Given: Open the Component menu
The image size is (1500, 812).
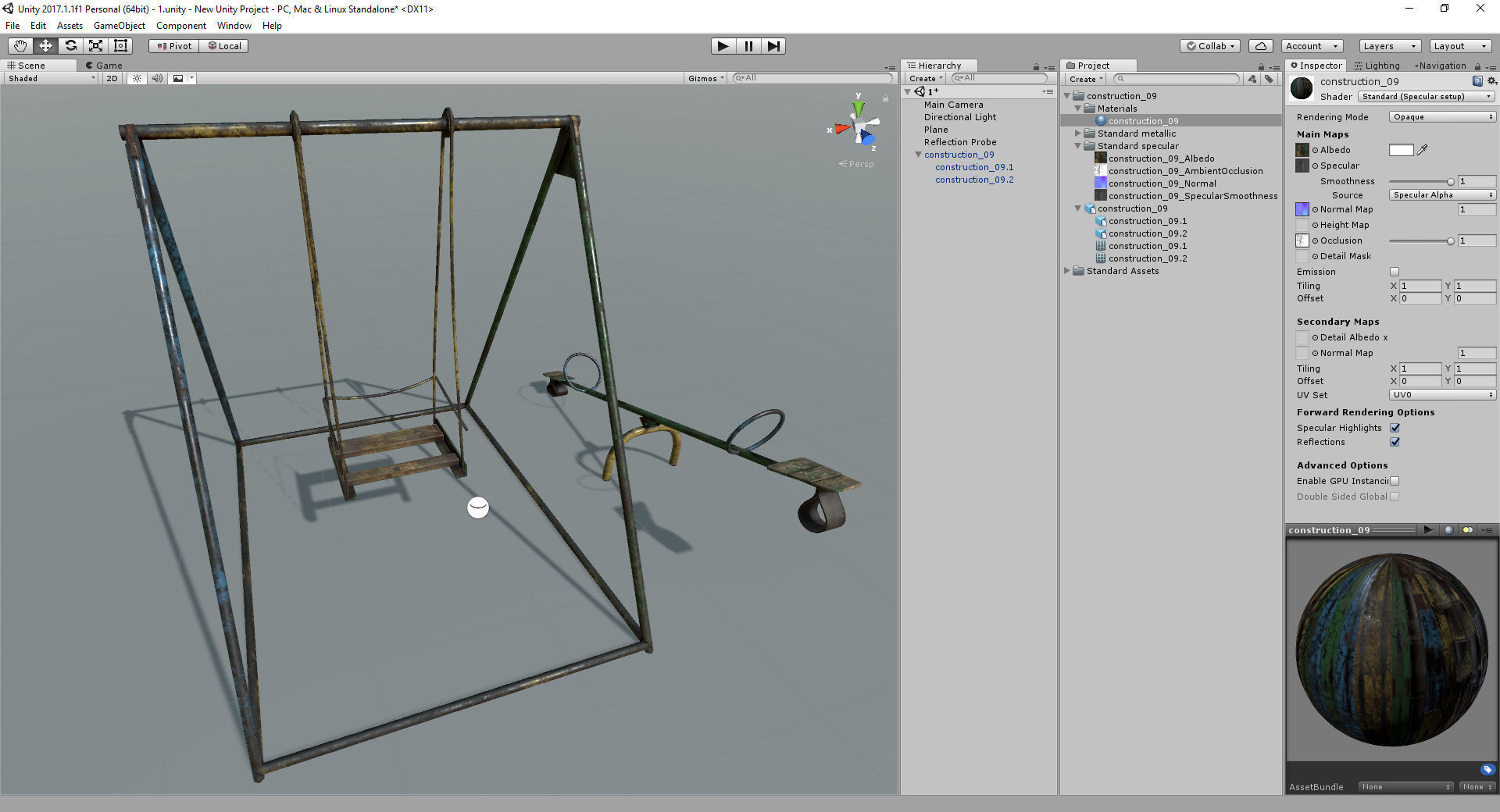Looking at the screenshot, I should [x=181, y=26].
